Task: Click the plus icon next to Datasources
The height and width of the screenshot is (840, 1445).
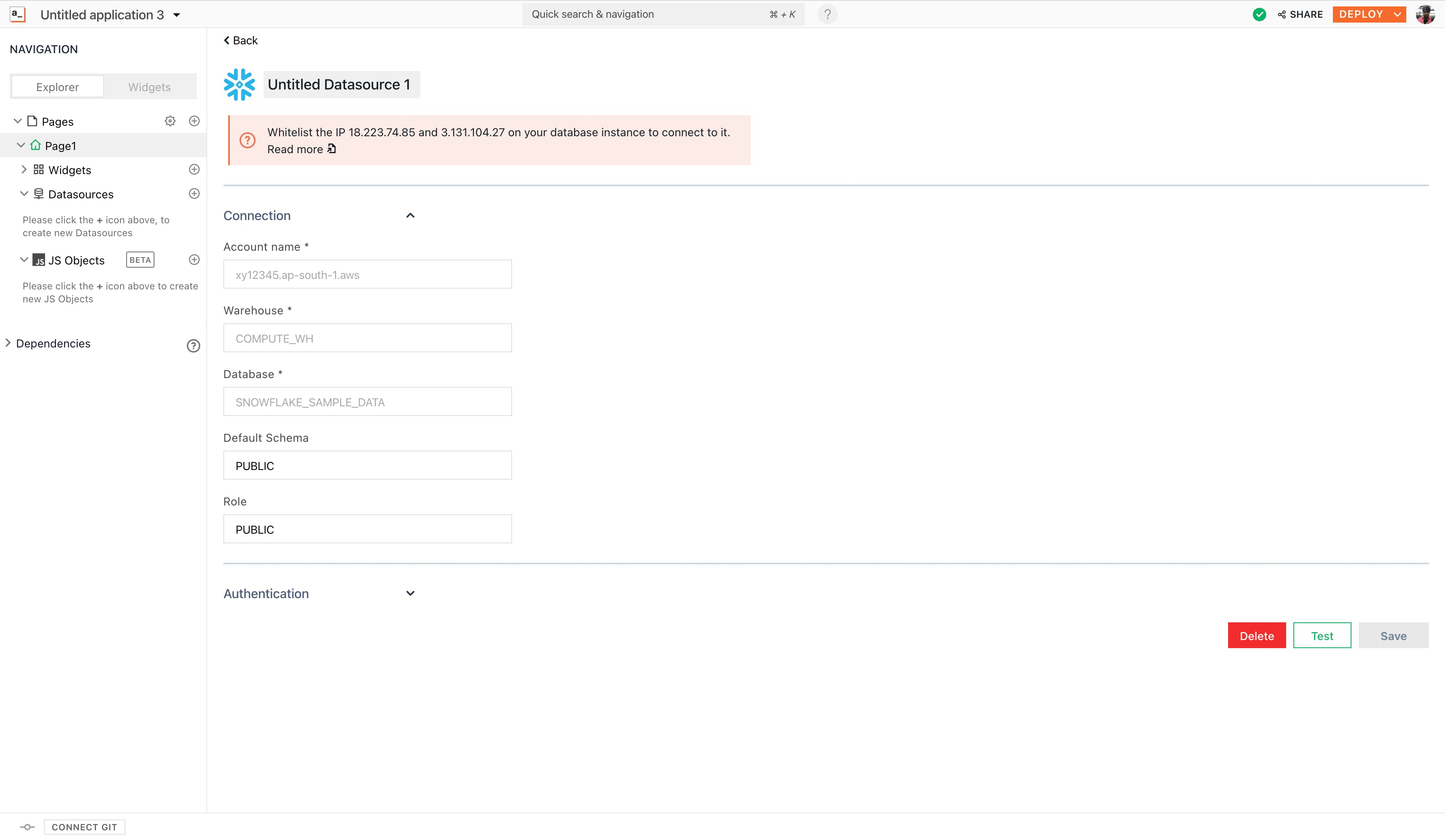Action: point(194,193)
